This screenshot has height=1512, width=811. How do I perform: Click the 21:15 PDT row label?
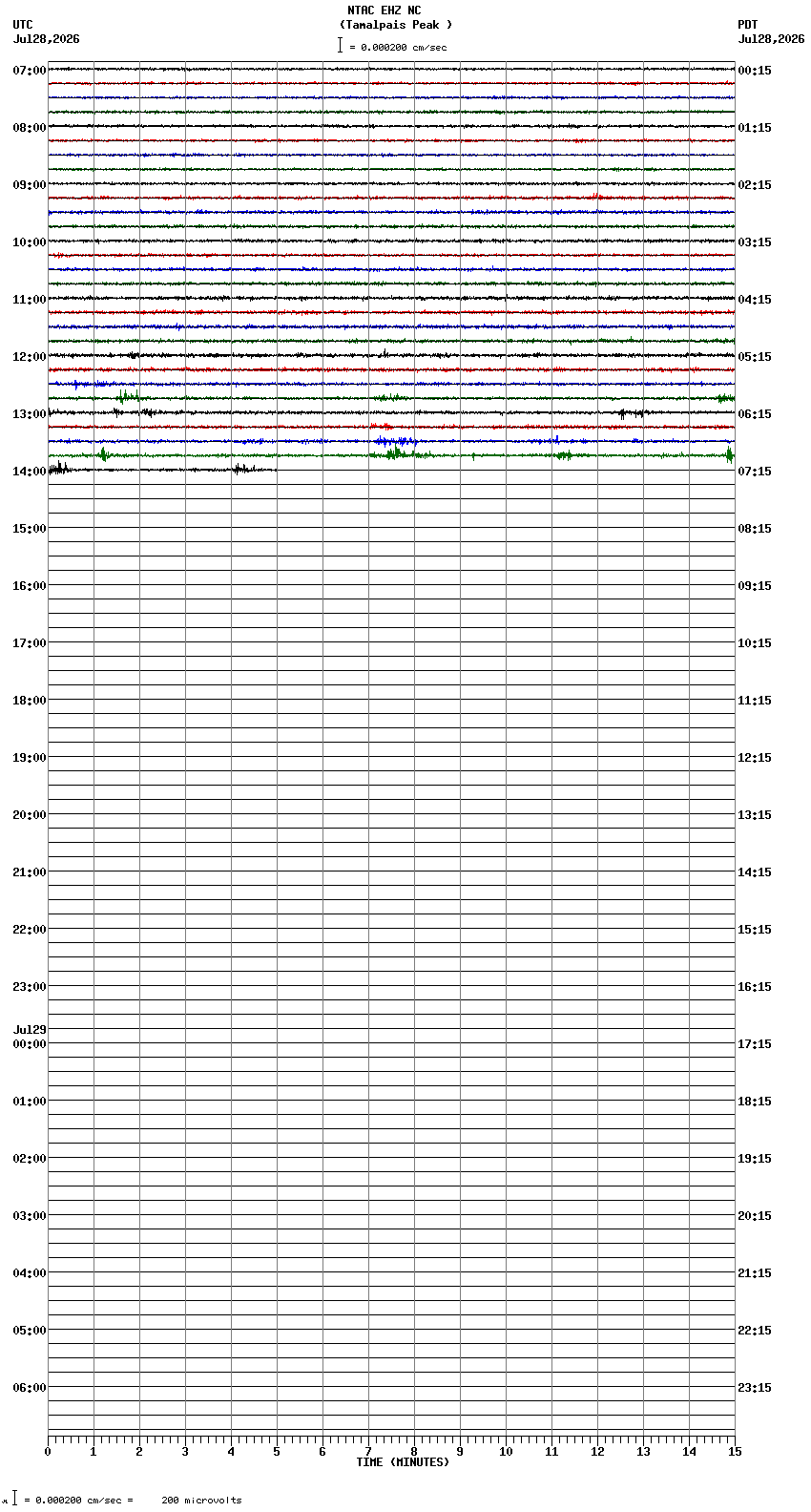[755, 1273]
